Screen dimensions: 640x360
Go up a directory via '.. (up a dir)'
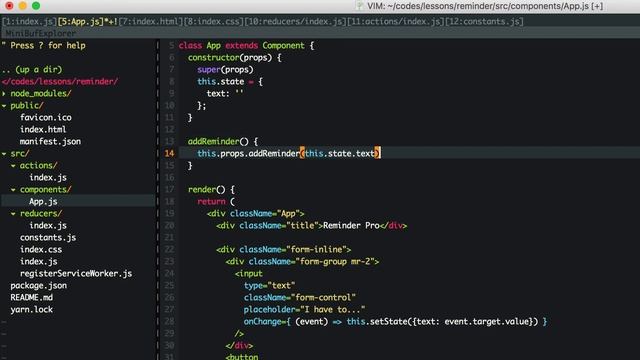[32, 69]
